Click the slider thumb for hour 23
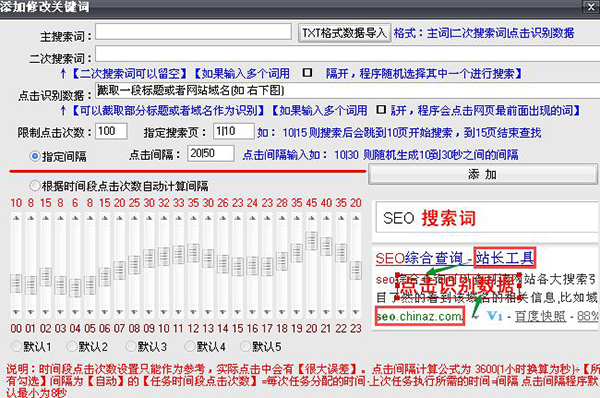The height and width of the screenshot is (398, 600). [x=356, y=270]
